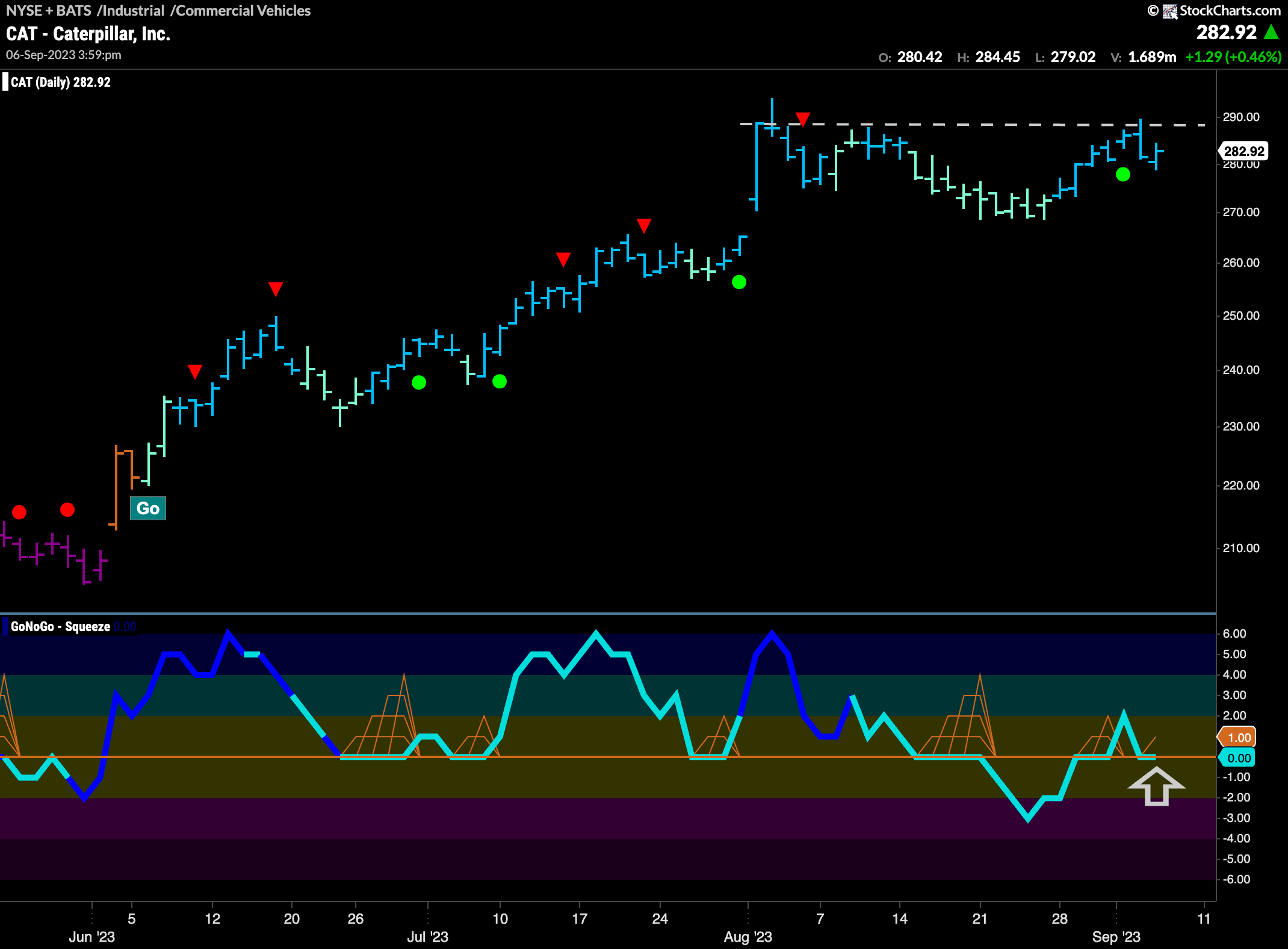The height and width of the screenshot is (949, 1288).
Task: Click the 06-Sep-2023 3:59:pm timestamp
Action: point(64,55)
